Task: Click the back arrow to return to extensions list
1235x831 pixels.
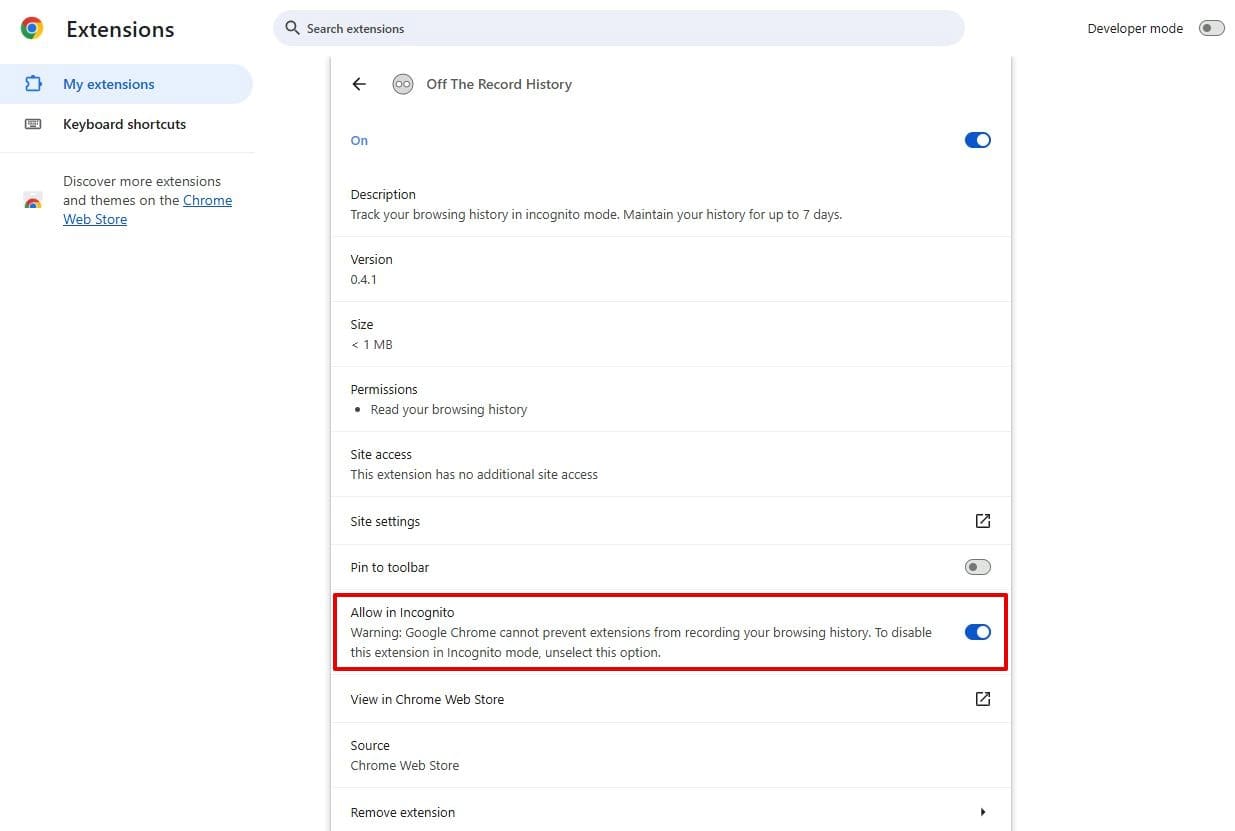Action: (359, 84)
